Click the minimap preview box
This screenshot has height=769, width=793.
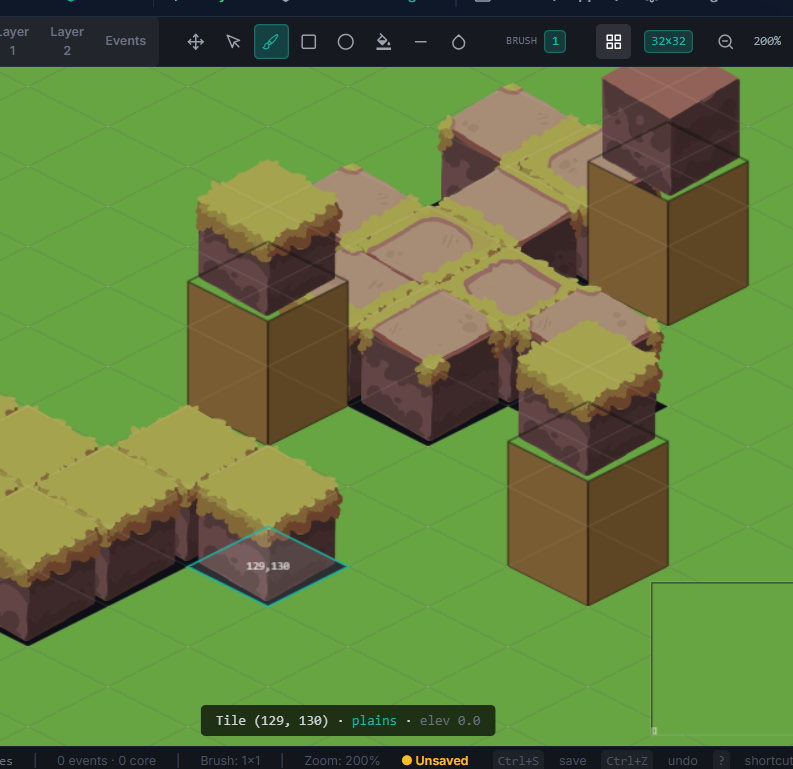(722, 658)
